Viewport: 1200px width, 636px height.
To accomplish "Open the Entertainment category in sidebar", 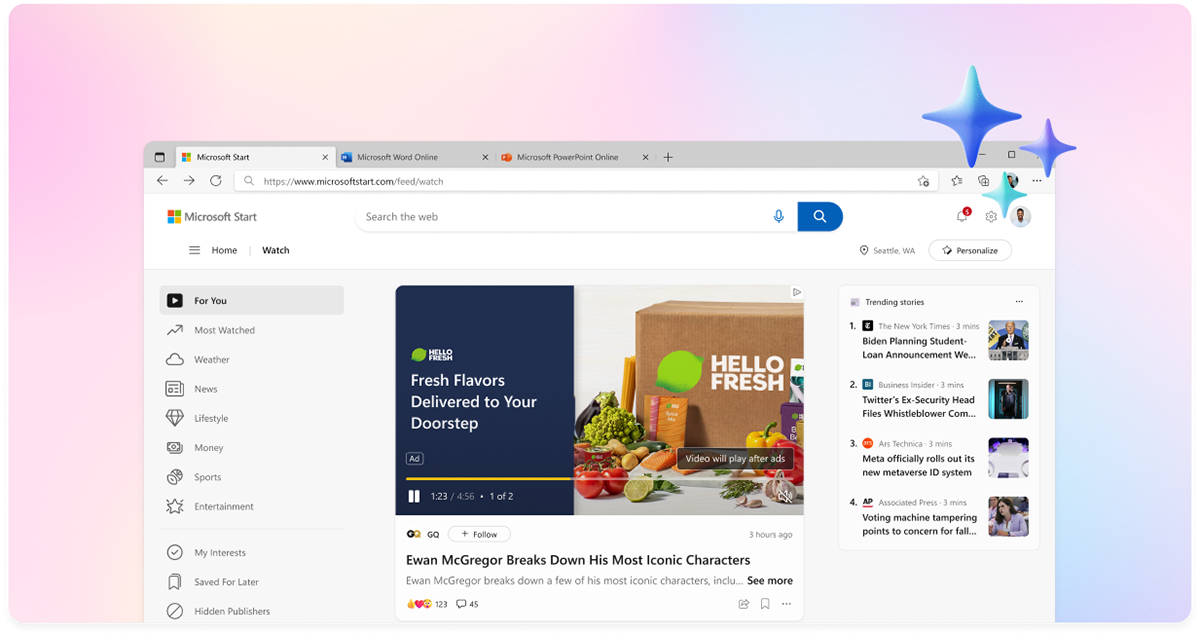I will coord(251,506).
